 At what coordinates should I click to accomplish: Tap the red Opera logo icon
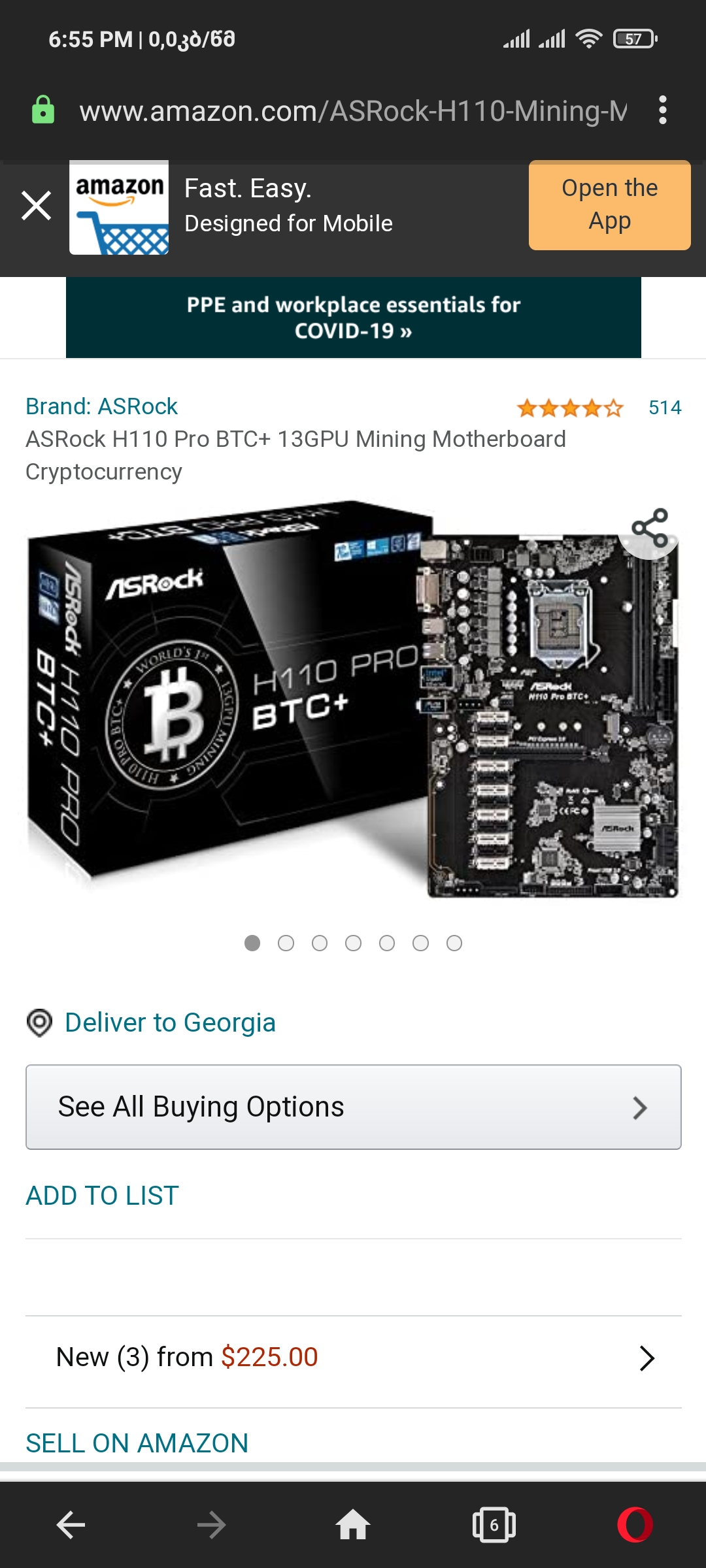click(635, 1526)
